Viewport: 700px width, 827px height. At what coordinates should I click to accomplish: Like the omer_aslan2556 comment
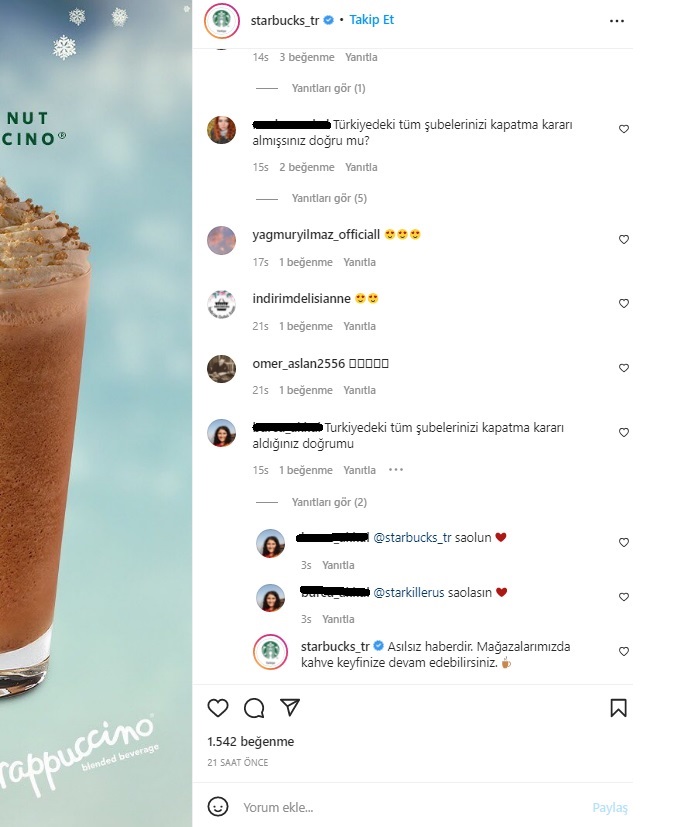click(x=624, y=368)
